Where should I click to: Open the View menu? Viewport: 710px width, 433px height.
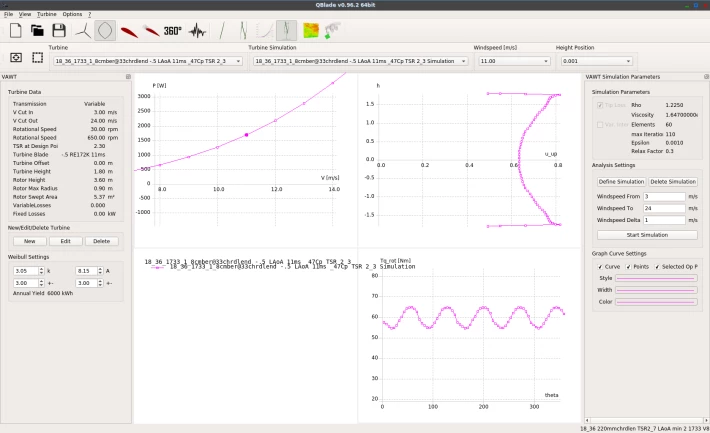[25, 14]
